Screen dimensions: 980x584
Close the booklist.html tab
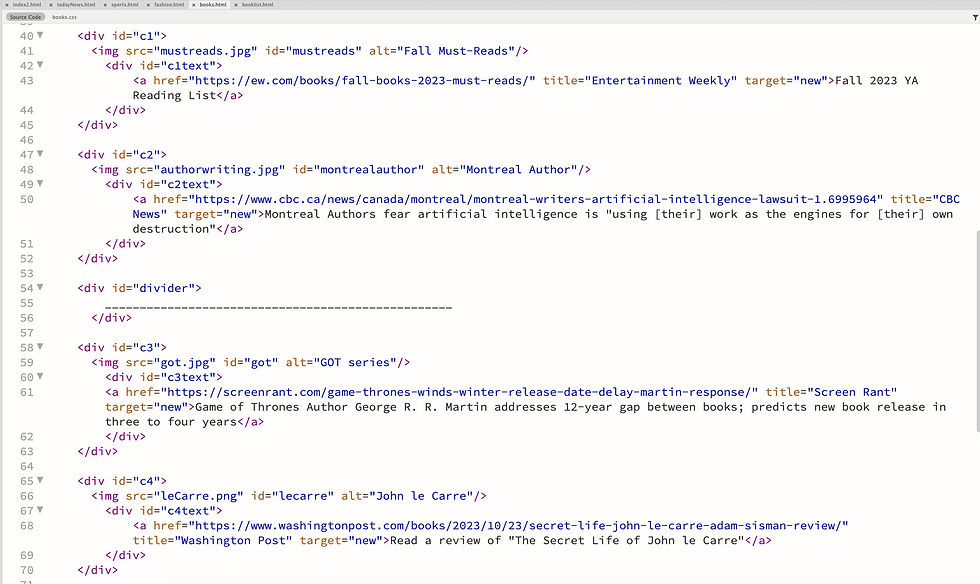(x=236, y=4)
